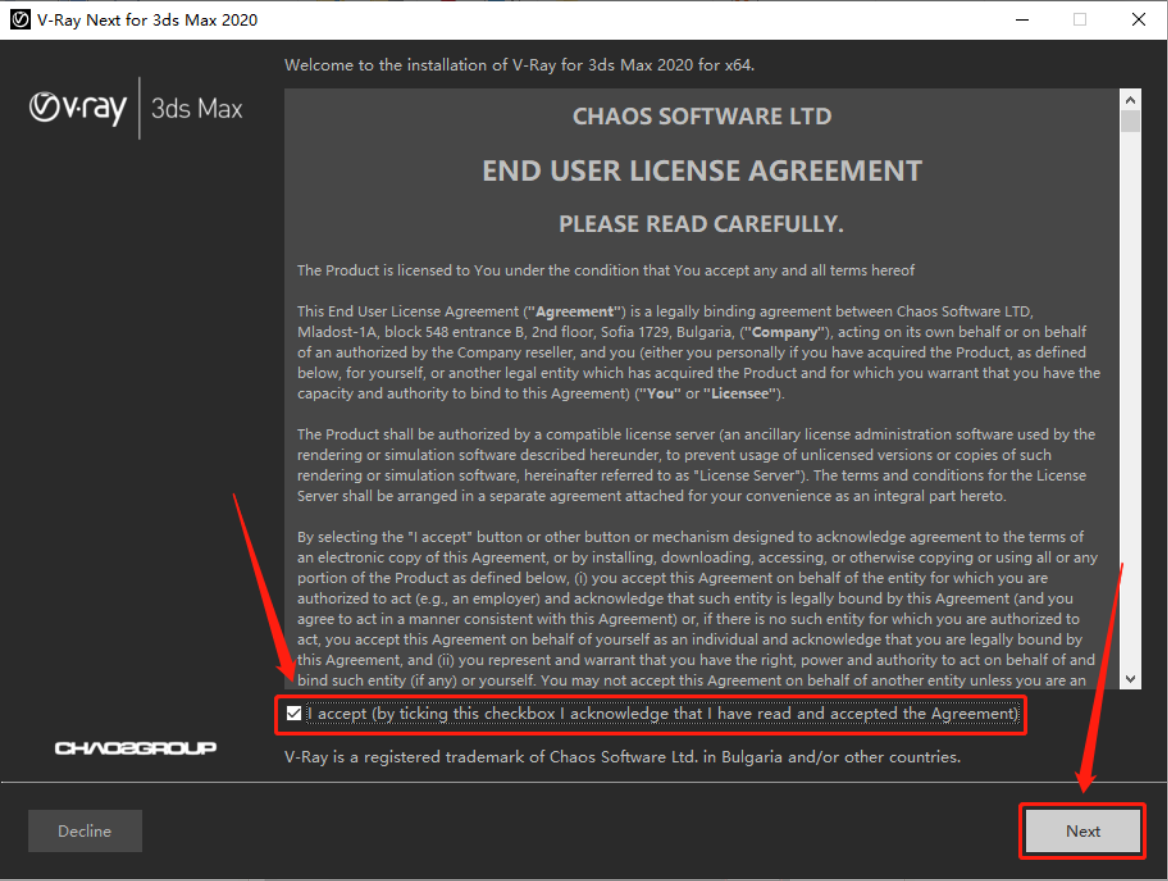The image size is (1168, 881).
Task: Click the license scrollbar thumb
Action: [x=1130, y=122]
